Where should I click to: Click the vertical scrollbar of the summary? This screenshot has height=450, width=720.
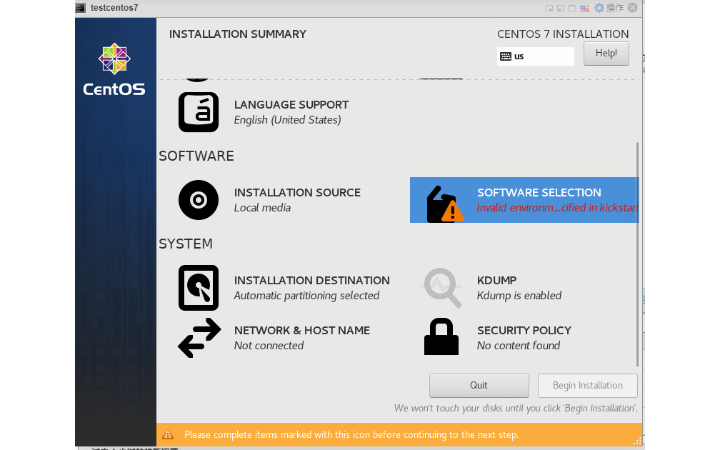tap(637, 255)
